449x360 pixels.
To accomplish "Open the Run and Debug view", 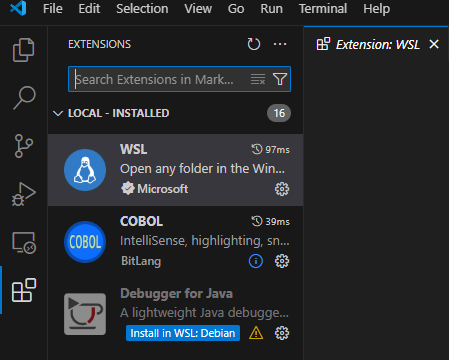I will pos(24,194).
